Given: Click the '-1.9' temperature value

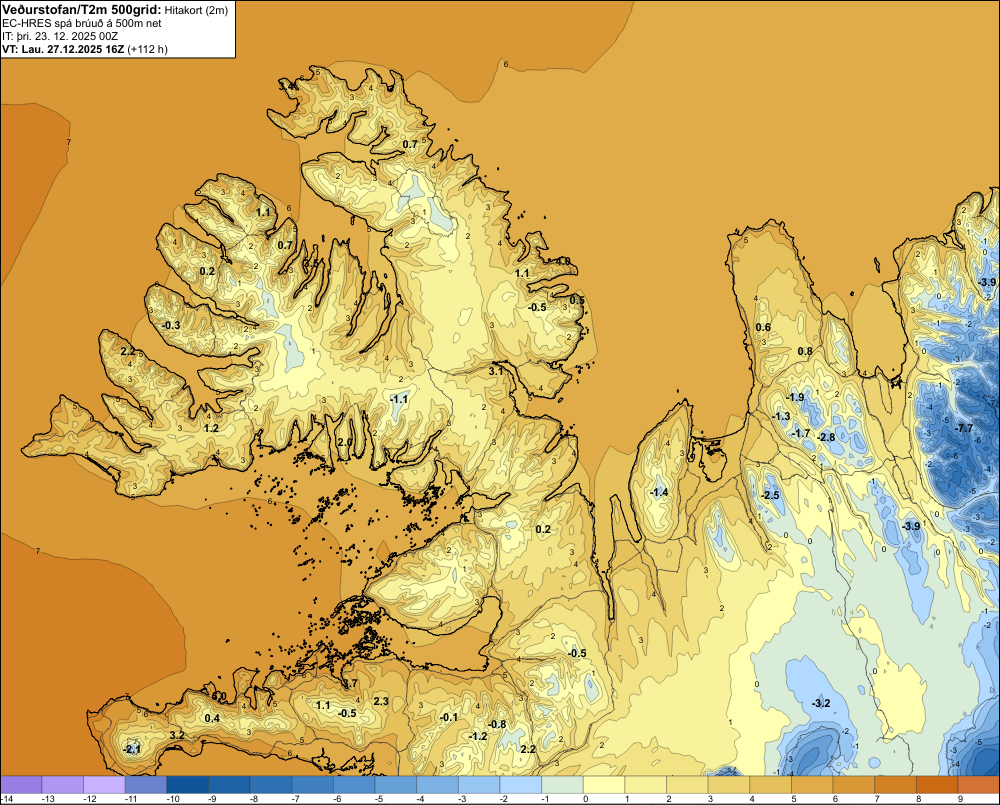Looking at the screenshot, I should [x=795, y=397].
